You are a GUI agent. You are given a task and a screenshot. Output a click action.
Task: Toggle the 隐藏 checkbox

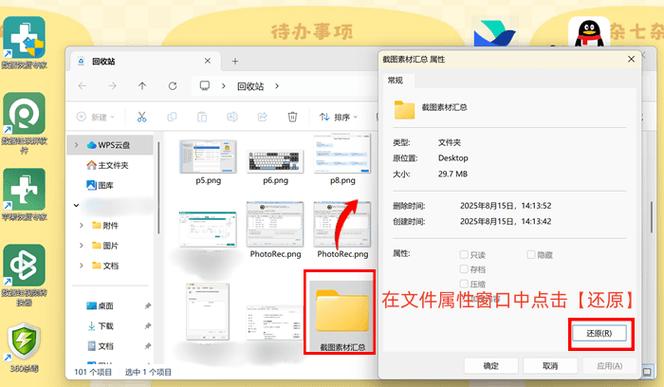click(x=531, y=254)
